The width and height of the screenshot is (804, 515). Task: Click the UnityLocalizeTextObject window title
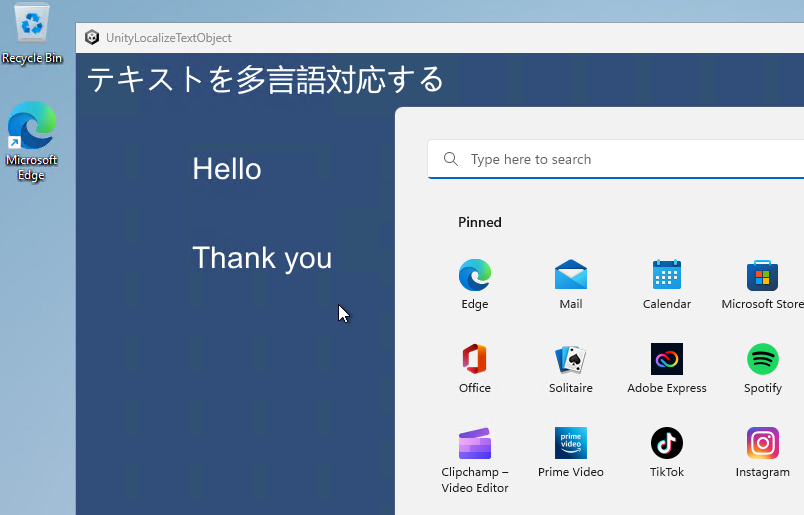169,38
